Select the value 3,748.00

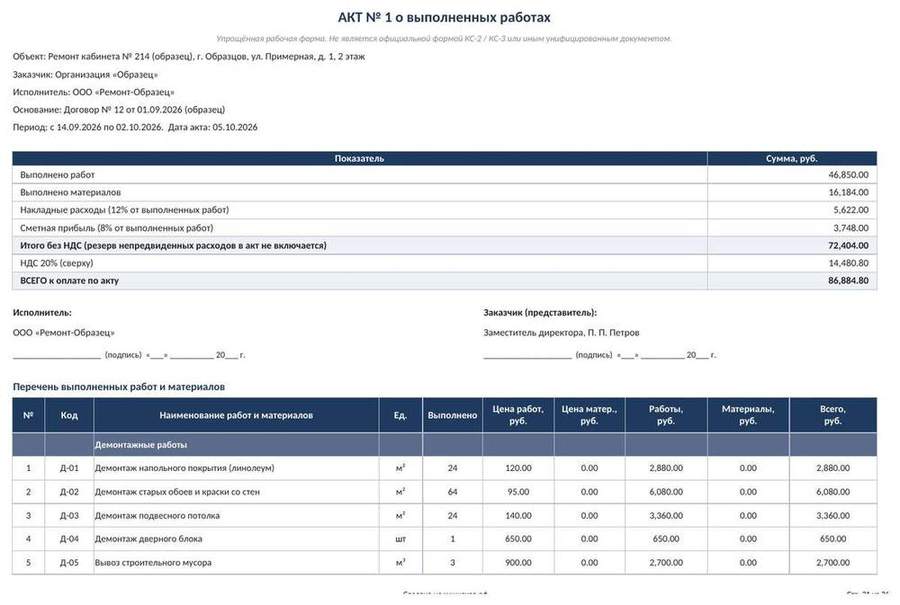point(851,228)
